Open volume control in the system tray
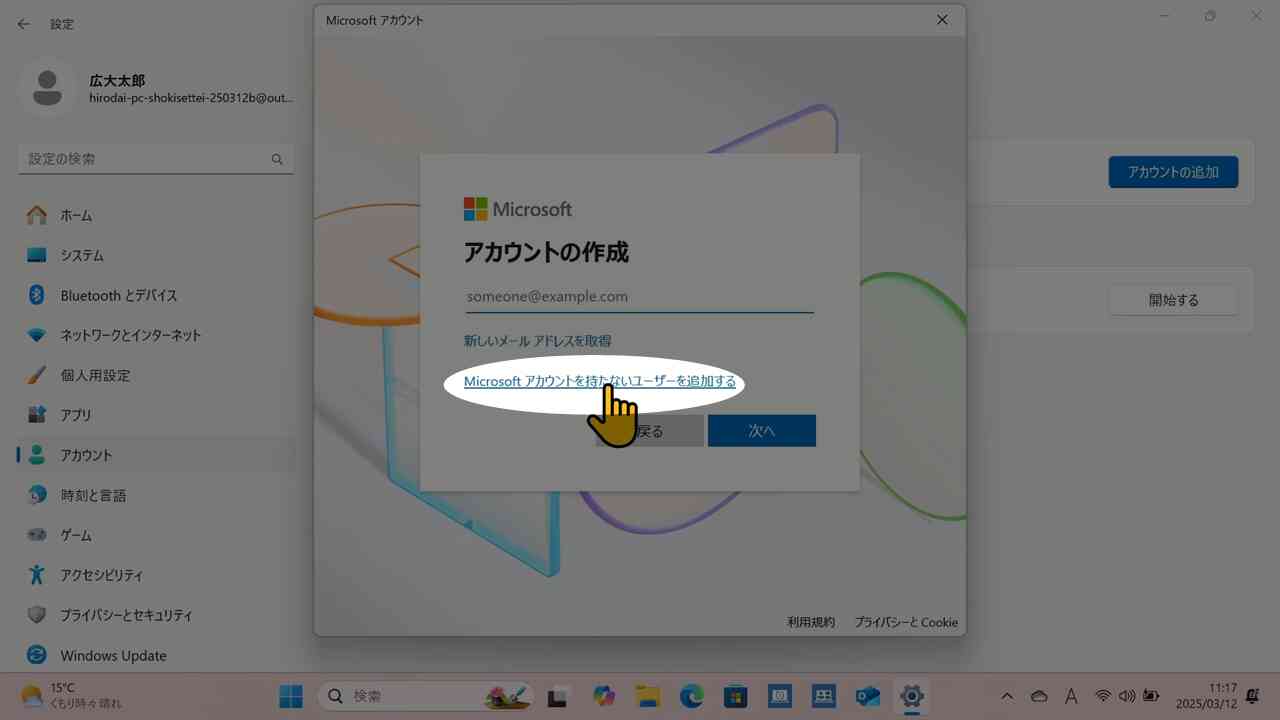1280x720 pixels. 1127,697
